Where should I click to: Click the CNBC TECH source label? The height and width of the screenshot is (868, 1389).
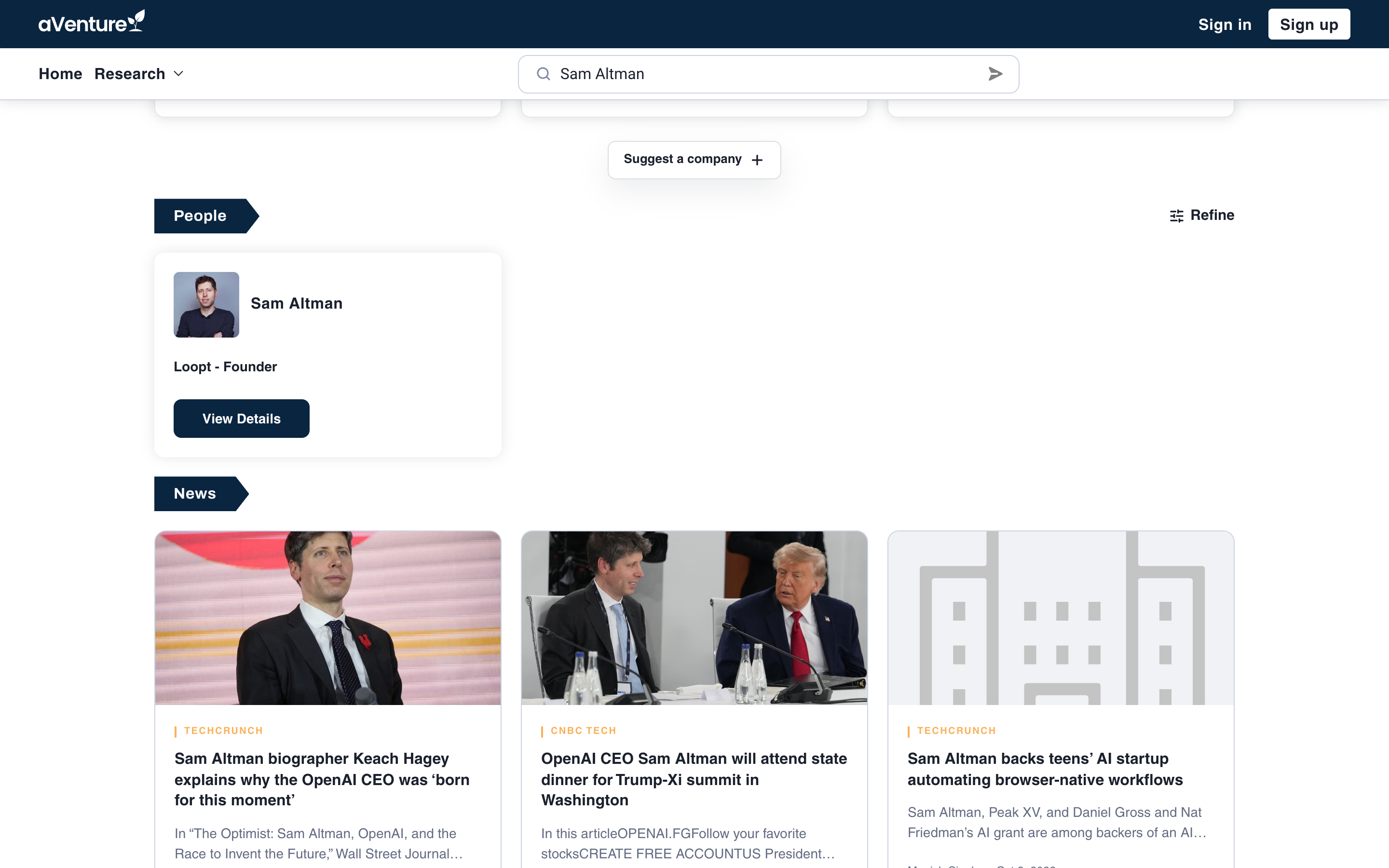[x=583, y=731]
